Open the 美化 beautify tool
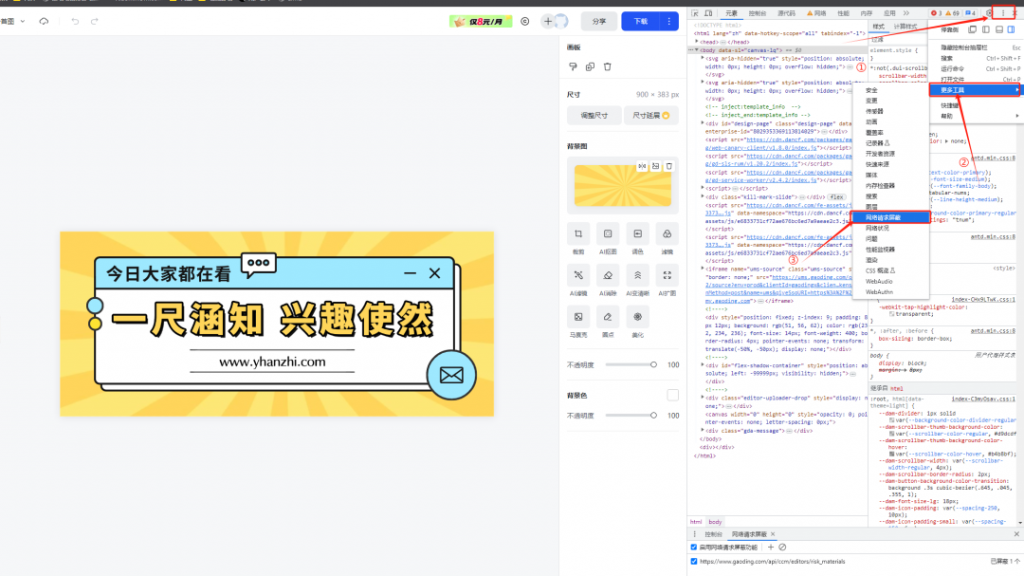1024x576 pixels. 637,317
